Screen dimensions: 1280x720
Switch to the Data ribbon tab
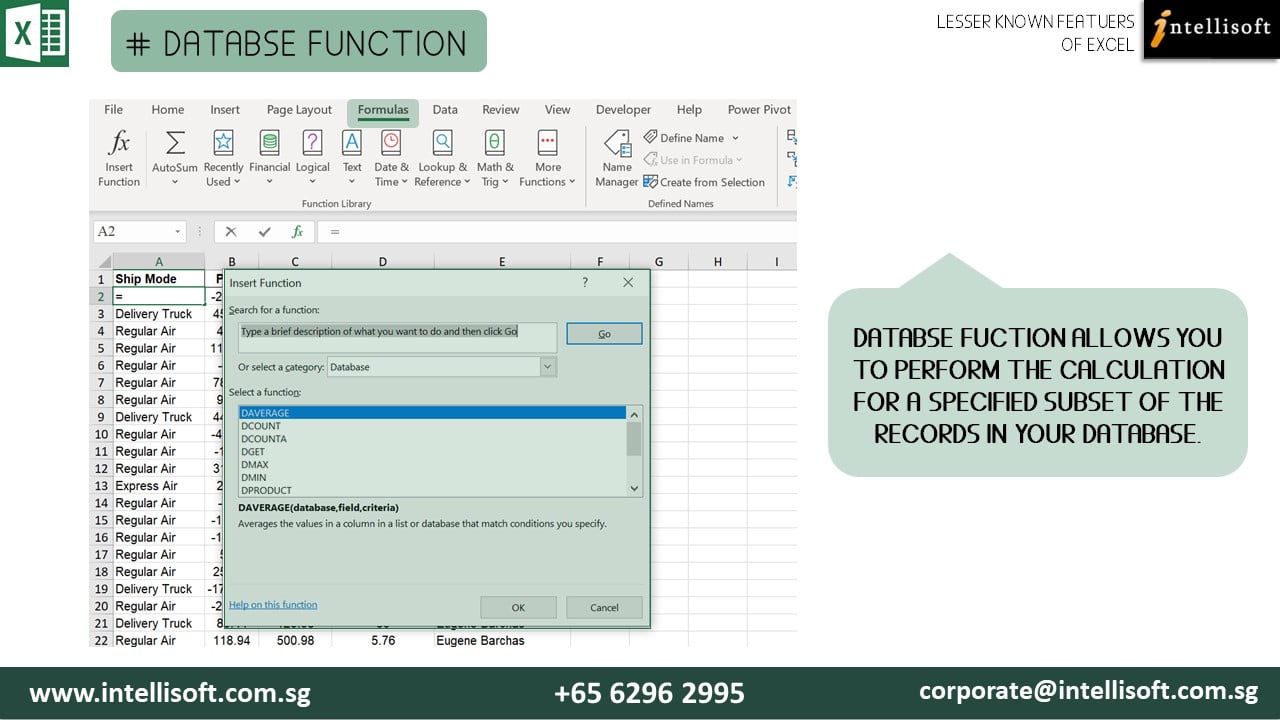(x=444, y=110)
